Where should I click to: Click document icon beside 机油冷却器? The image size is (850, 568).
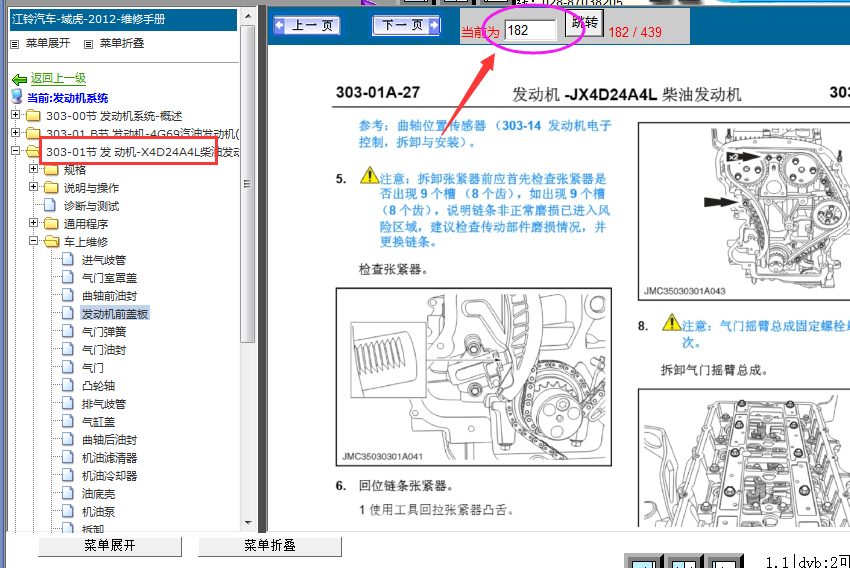tap(68, 475)
